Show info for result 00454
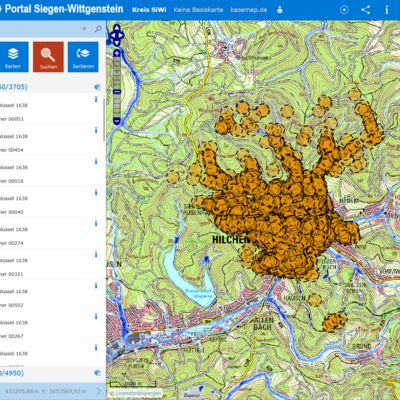 (96, 130)
